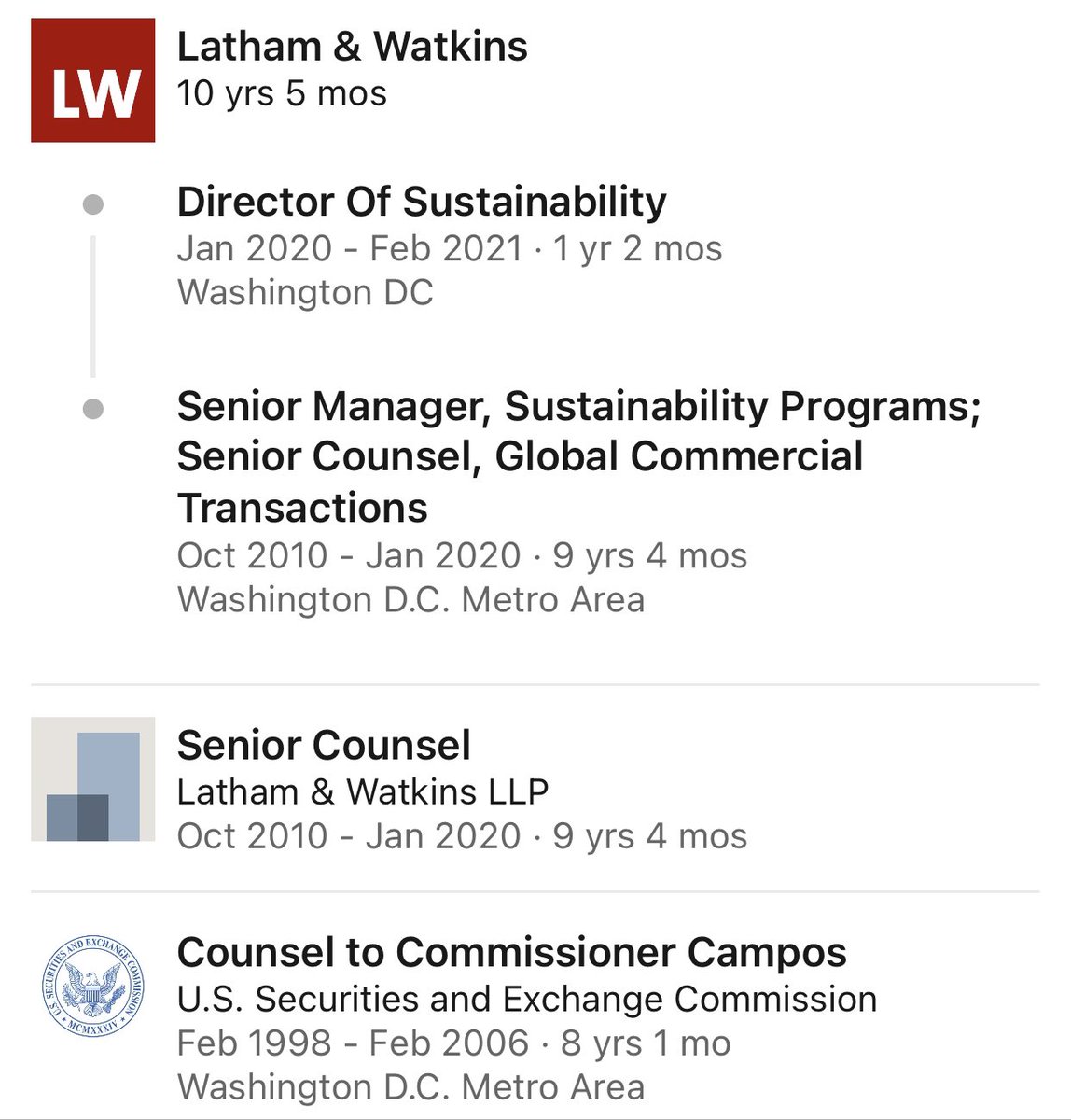1071x1120 pixels.
Task: Select the Director Of Sustainability position
Action: pos(422,202)
